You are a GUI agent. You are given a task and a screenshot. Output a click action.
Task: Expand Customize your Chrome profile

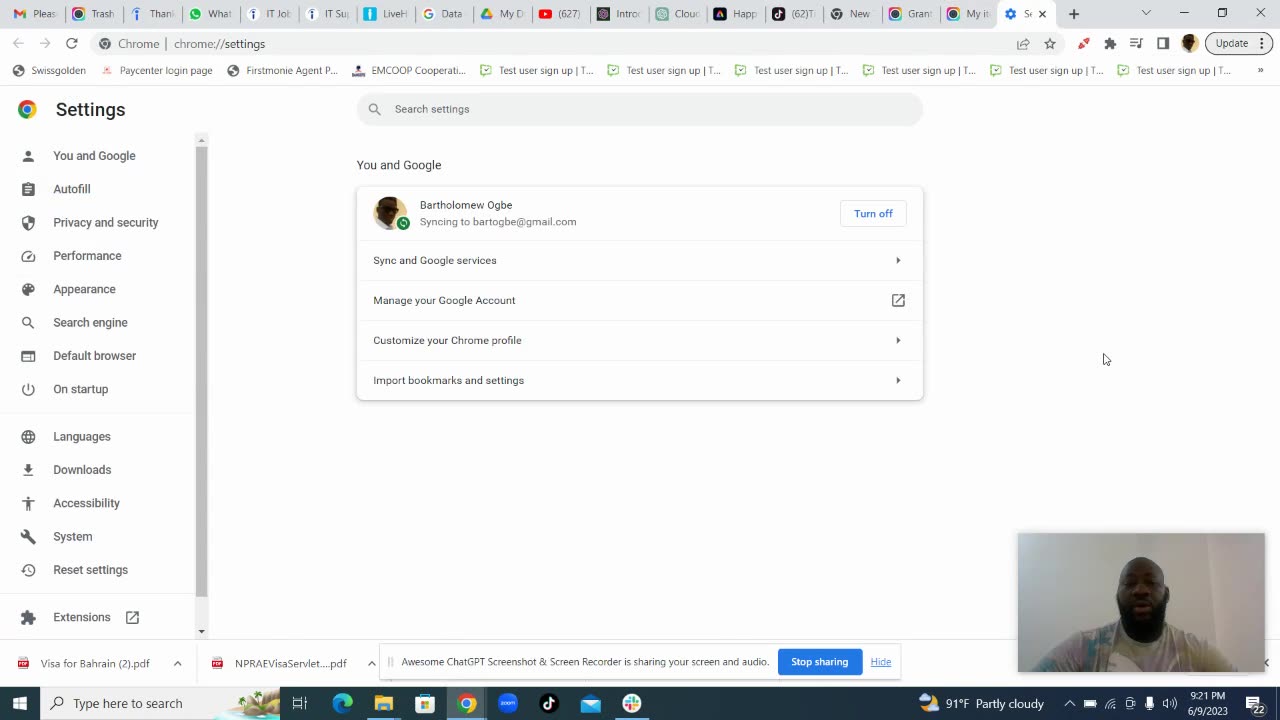click(x=639, y=340)
